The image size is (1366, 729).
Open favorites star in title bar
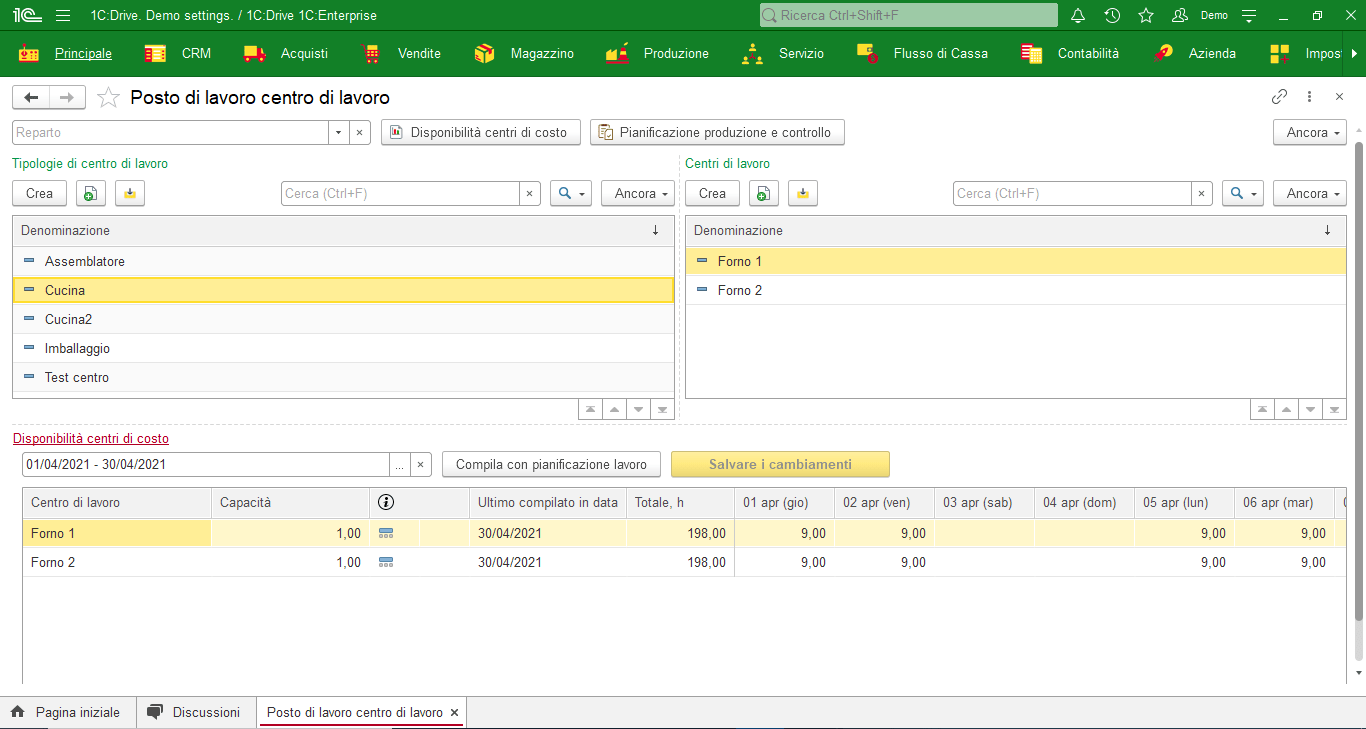1146,15
